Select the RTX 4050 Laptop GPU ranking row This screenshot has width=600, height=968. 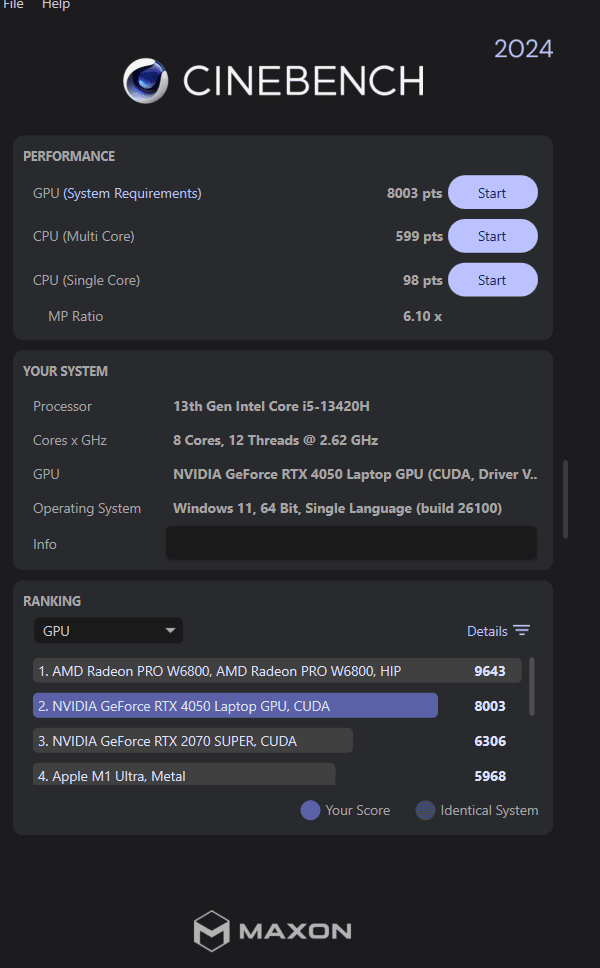(235, 706)
